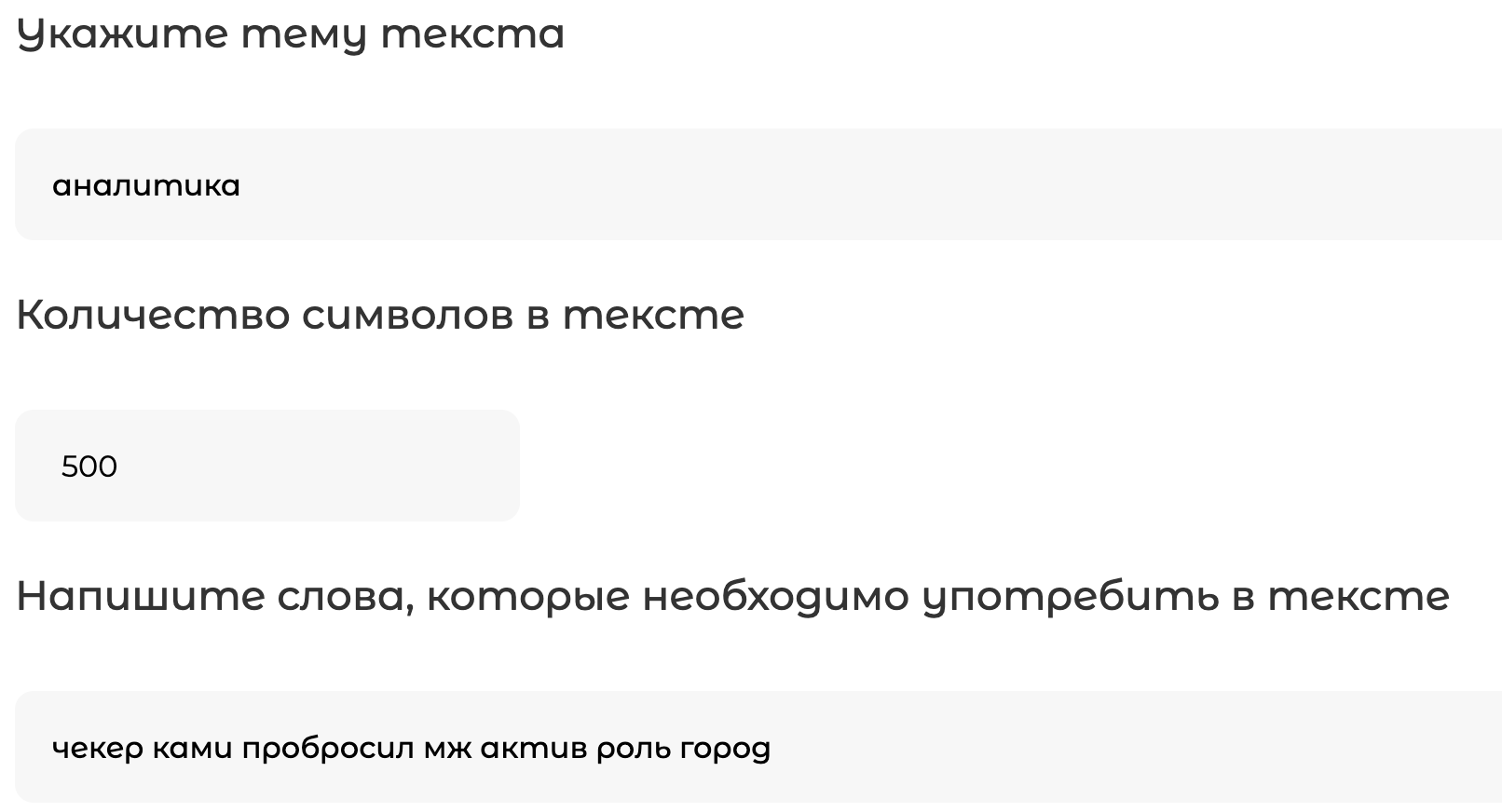Click the "Количество символов в тексте" heading
Image resolution: width=1502 pixels, height=812 pixels.
point(380,316)
